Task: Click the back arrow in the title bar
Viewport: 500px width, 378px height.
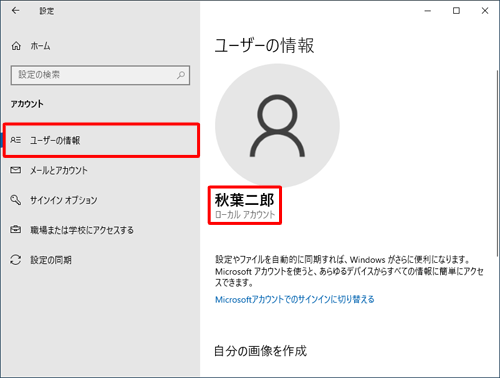Action: [x=15, y=11]
